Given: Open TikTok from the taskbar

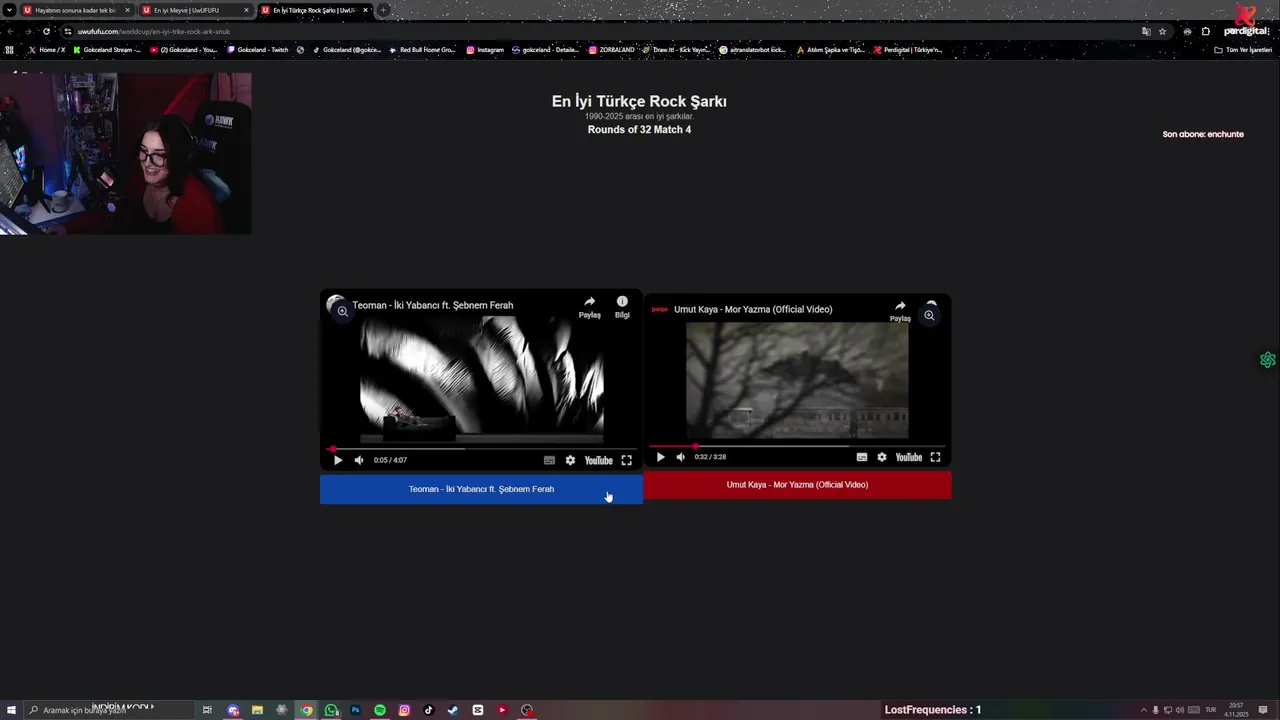Looking at the screenshot, I should point(429,710).
